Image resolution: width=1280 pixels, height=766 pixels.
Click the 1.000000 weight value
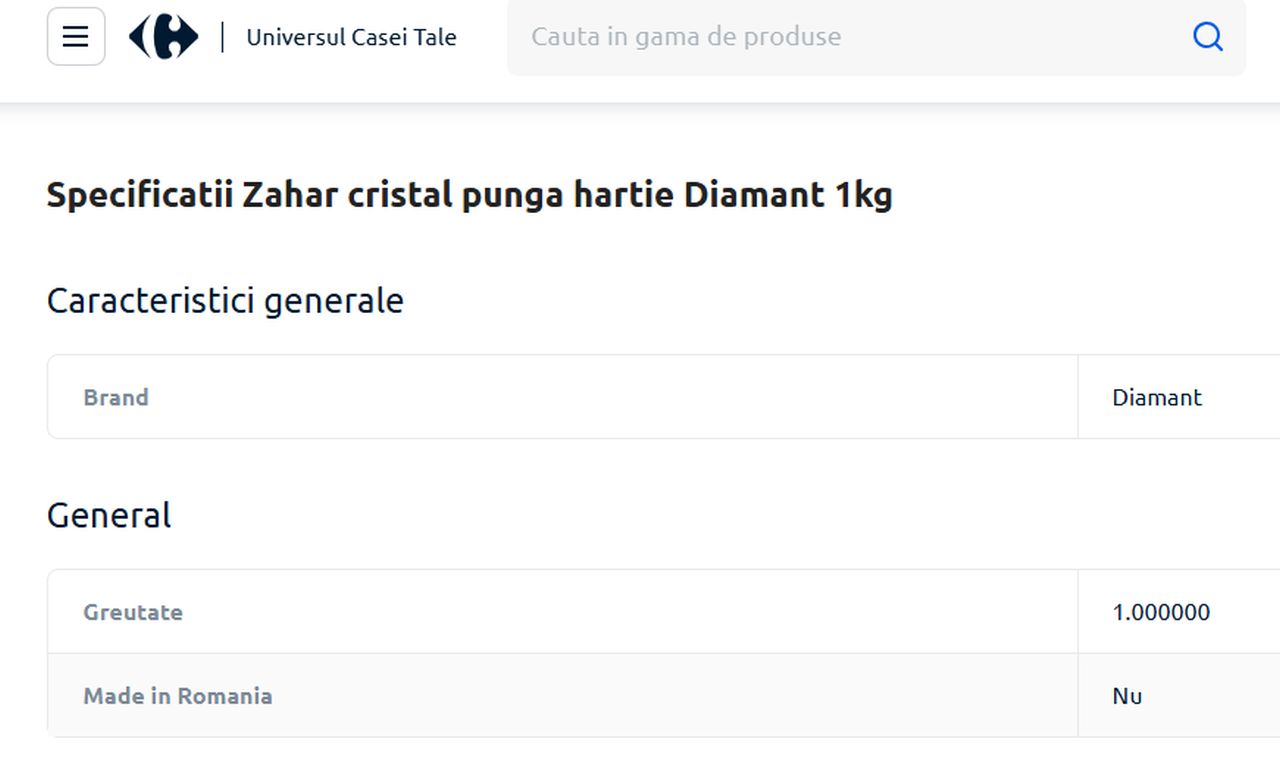point(1161,612)
